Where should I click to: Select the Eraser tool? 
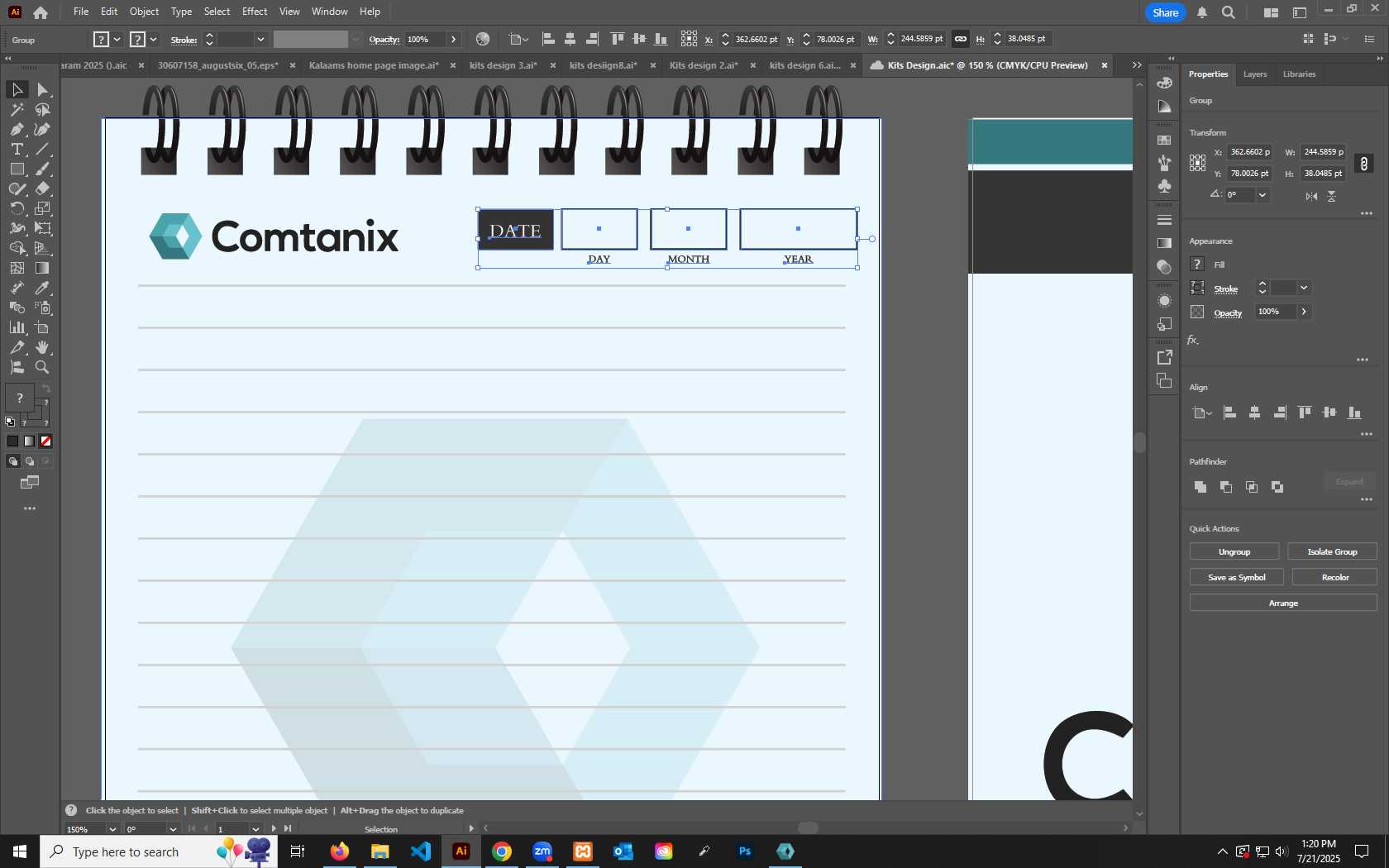pos(43,188)
